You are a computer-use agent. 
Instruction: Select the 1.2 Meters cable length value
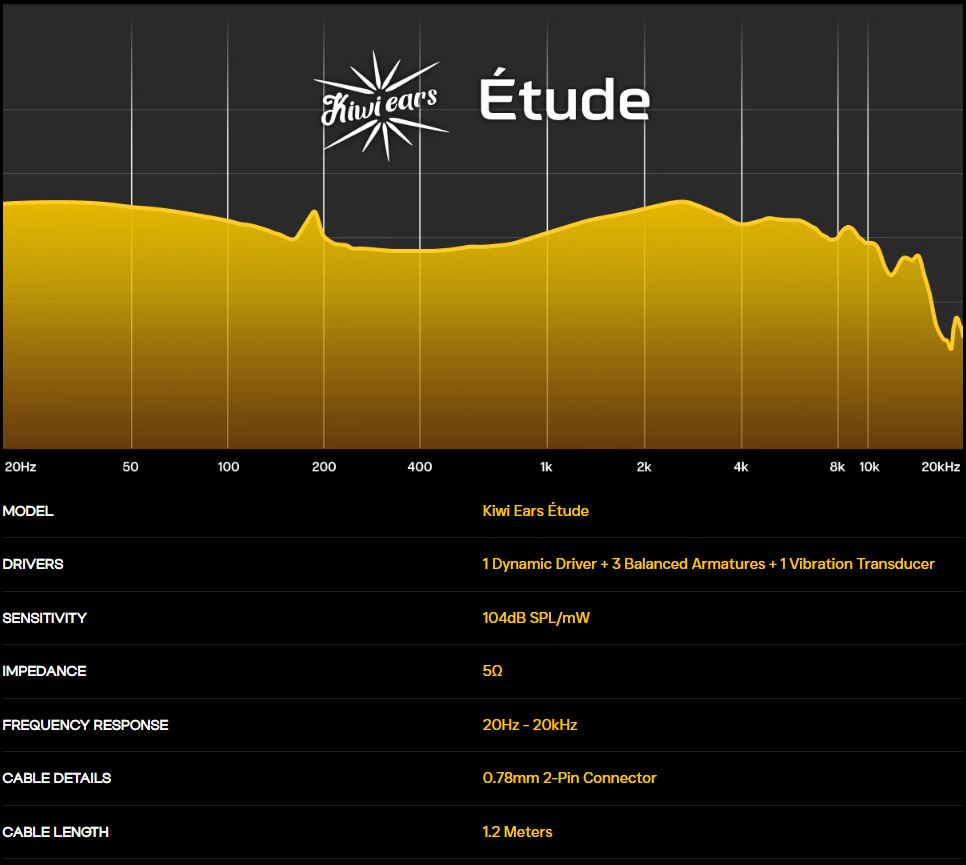[x=517, y=832]
